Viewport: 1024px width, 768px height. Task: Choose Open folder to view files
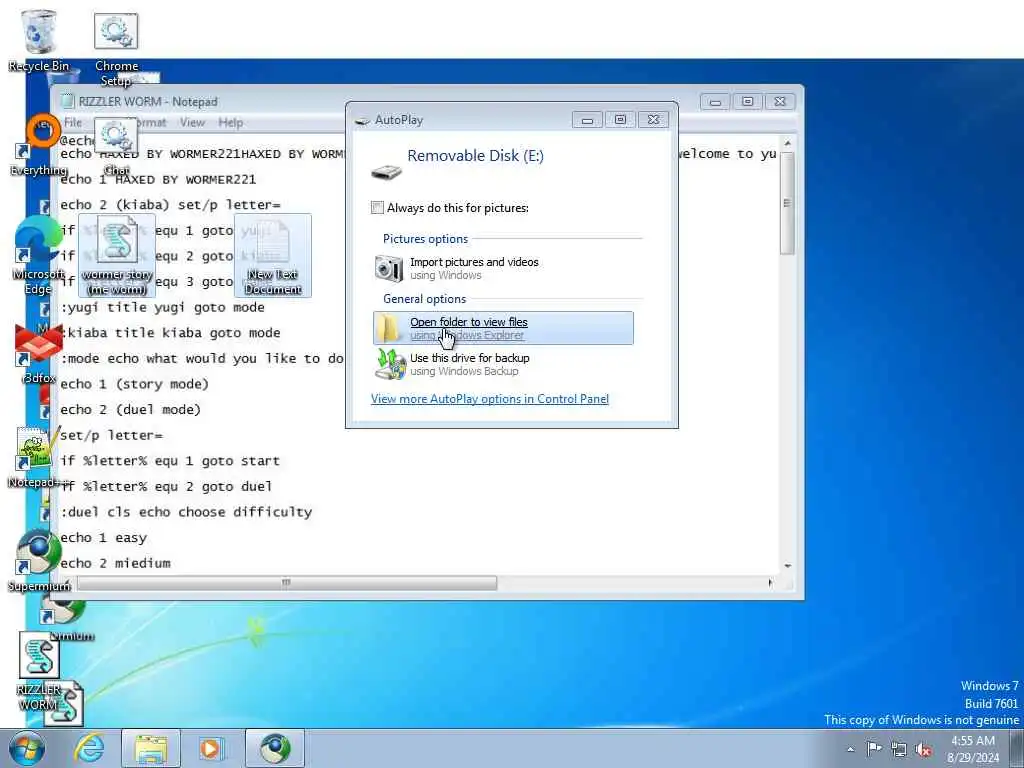tap(503, 328)
